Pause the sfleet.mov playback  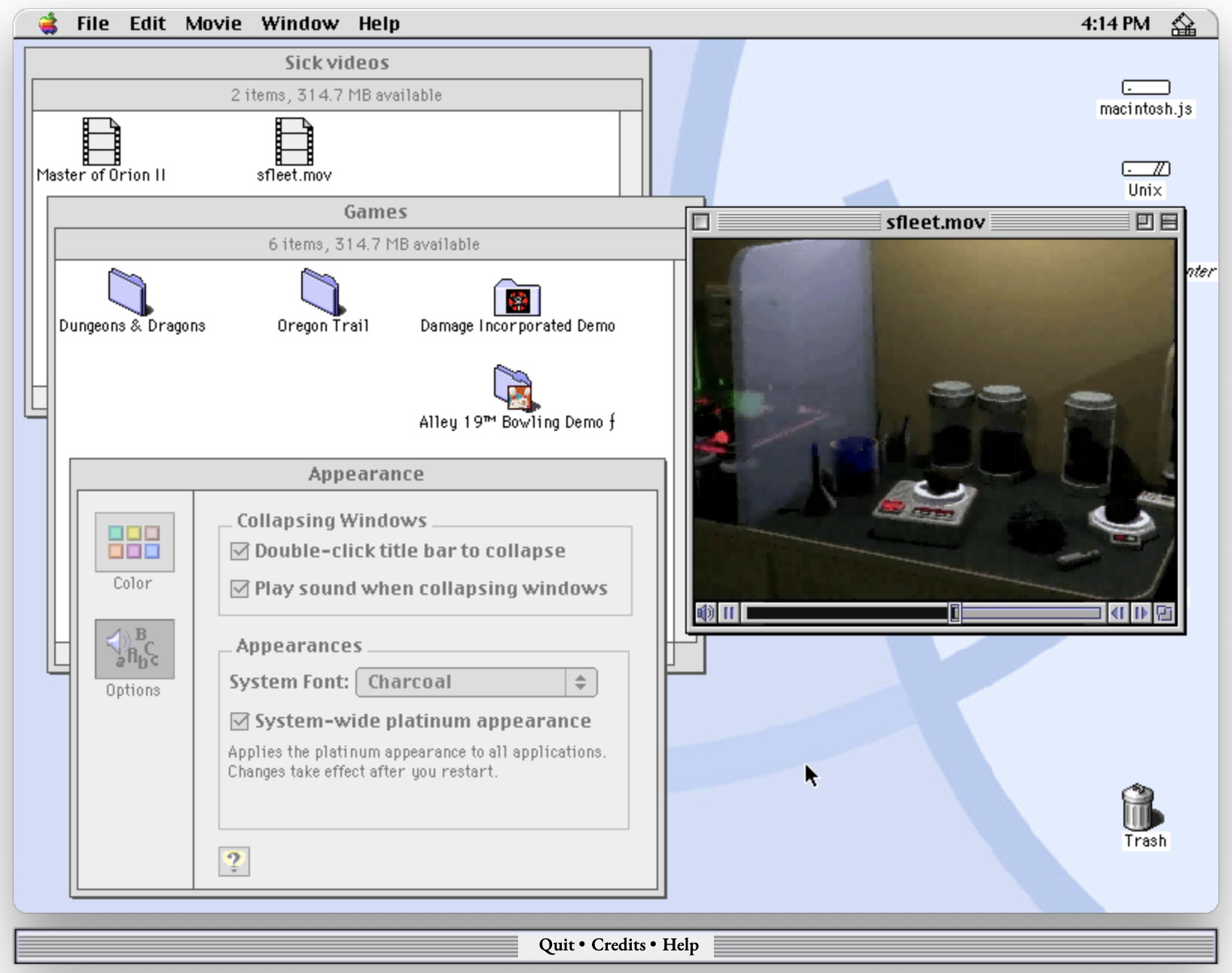click(728, 614)
